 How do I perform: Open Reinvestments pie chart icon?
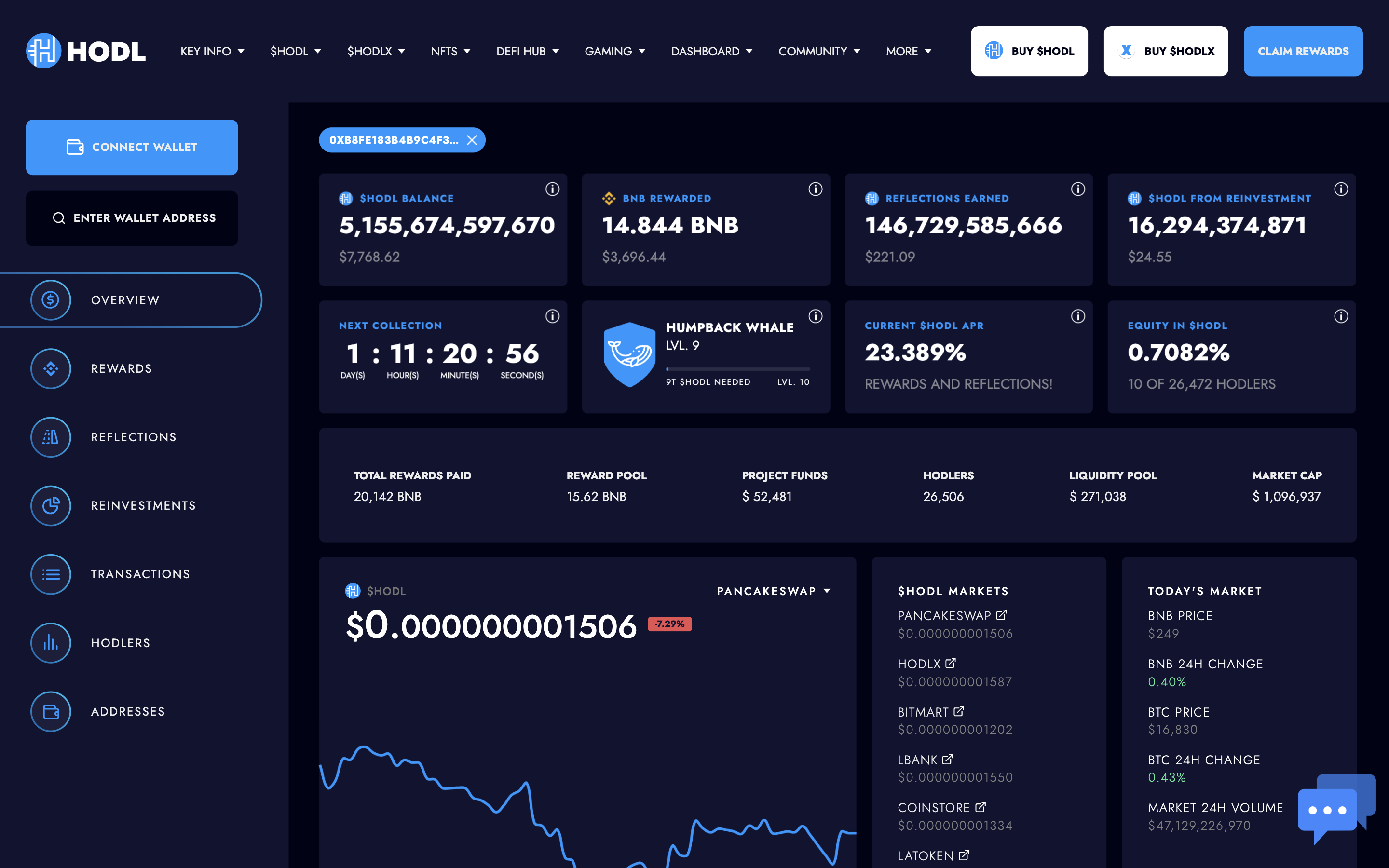[51, 505]
